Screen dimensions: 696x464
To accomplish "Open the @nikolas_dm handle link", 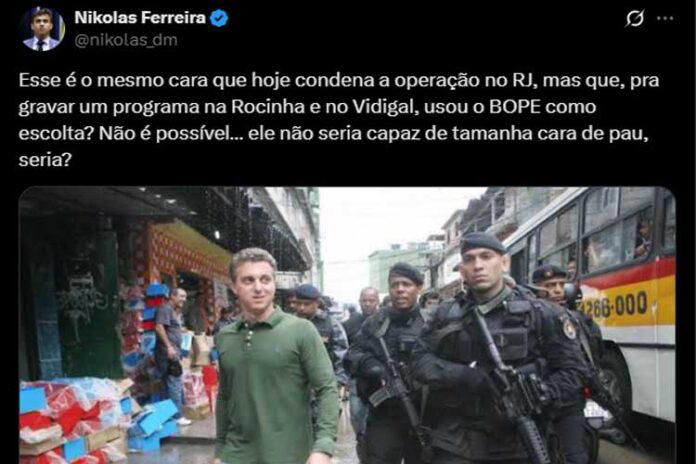I will click(x=126, y=40).
